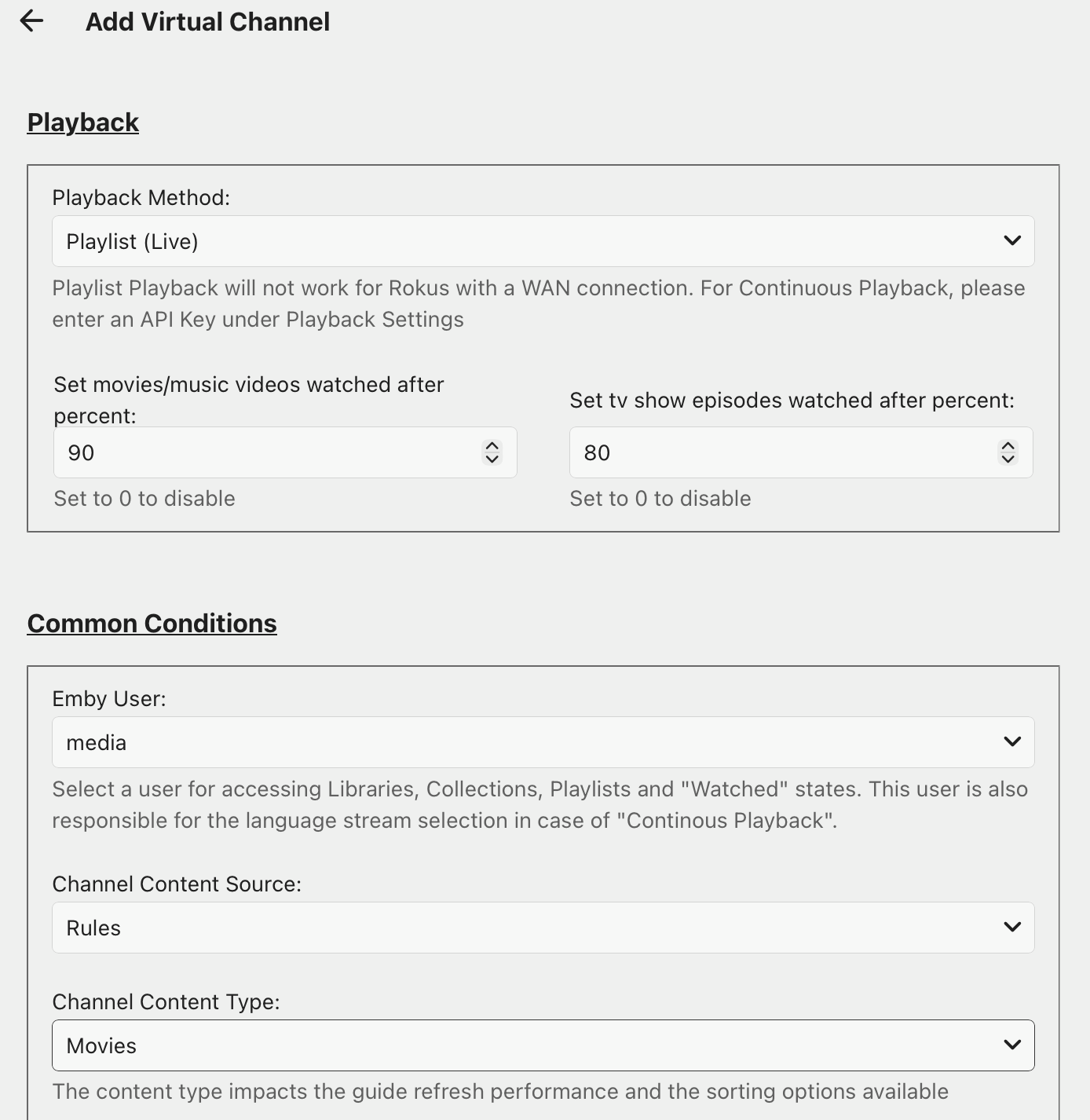Click the Channel Content Type label
1090x1120 pixels.
(166, 1002)
